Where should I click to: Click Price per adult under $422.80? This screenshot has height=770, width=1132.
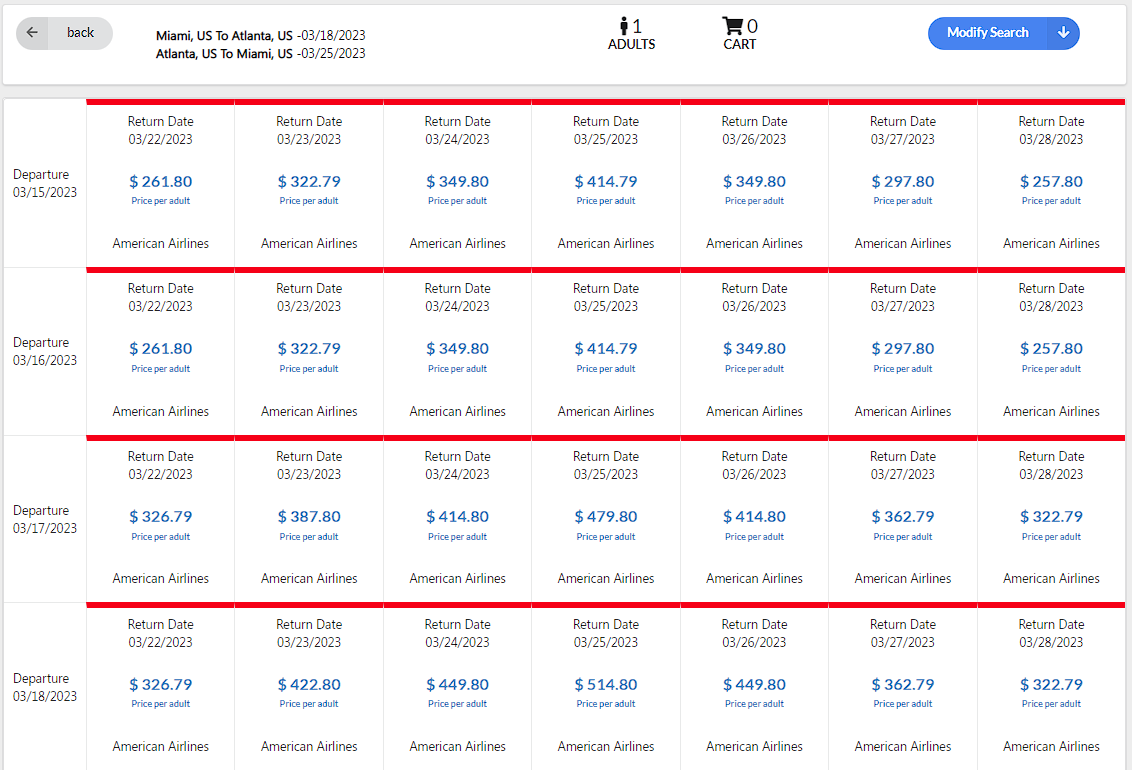pyautogui.click(x=309, y=704)
